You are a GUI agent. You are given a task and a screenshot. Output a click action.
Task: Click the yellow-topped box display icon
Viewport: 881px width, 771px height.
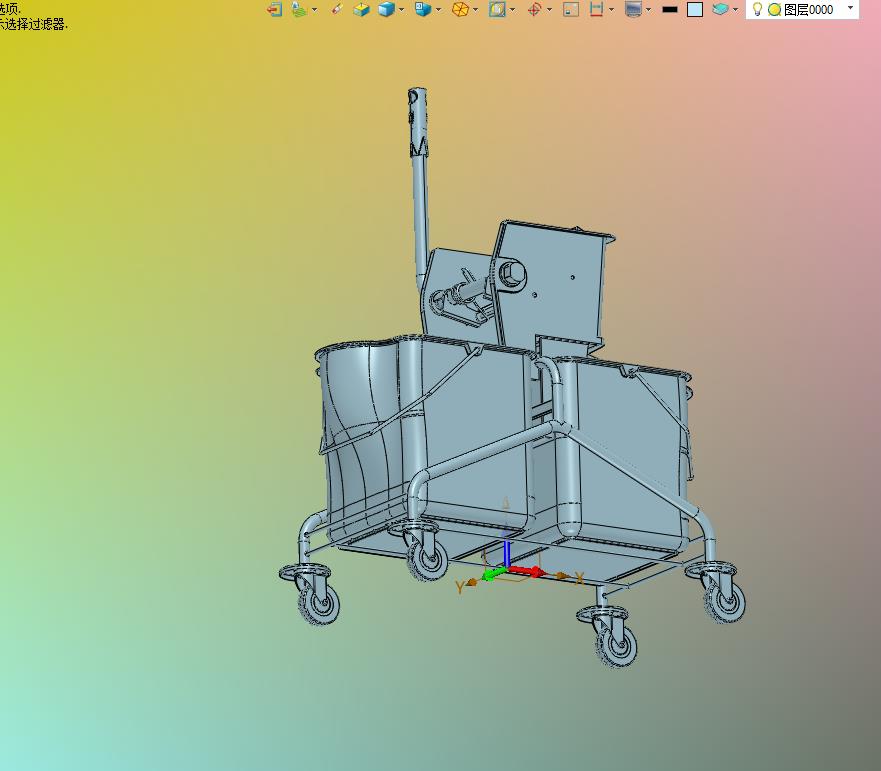coord(361,9)
